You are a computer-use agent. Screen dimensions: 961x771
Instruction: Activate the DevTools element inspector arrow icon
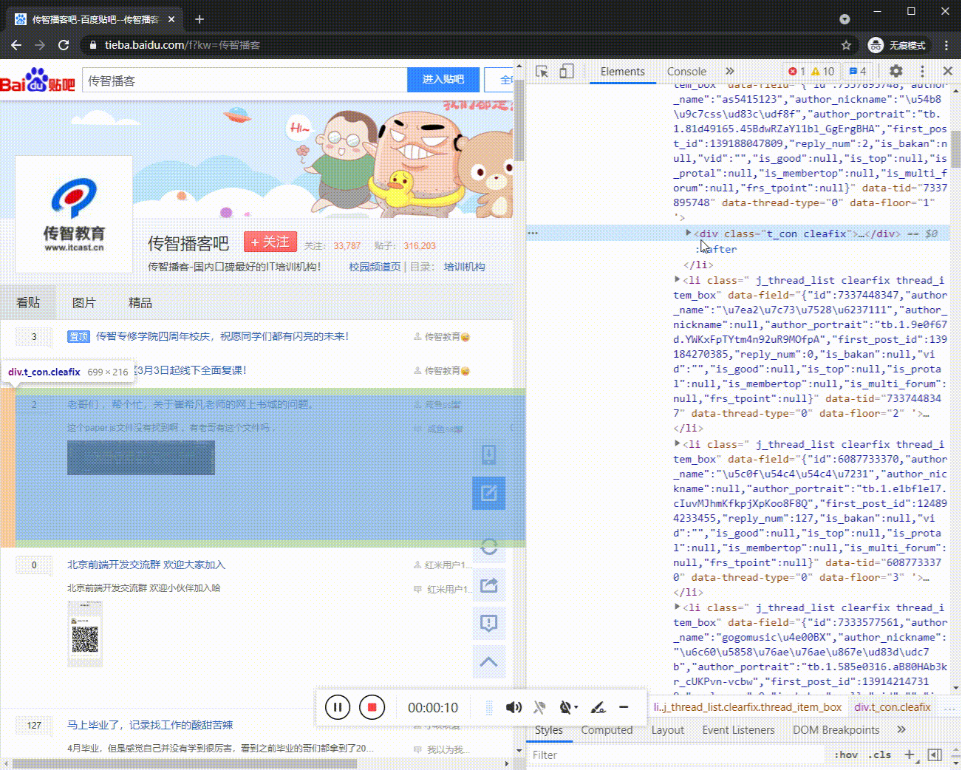[x=542, y=71]
